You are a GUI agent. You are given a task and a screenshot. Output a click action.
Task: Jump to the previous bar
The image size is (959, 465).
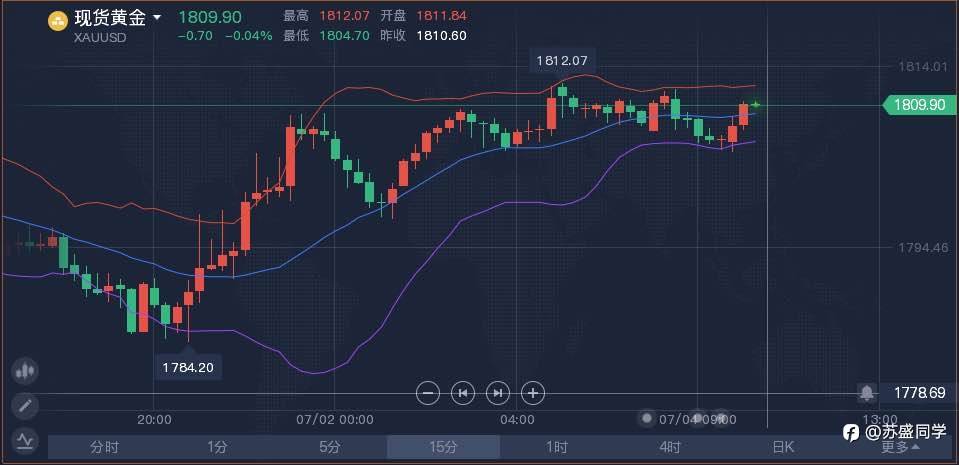pyautogui.click(x=463, y=393)
